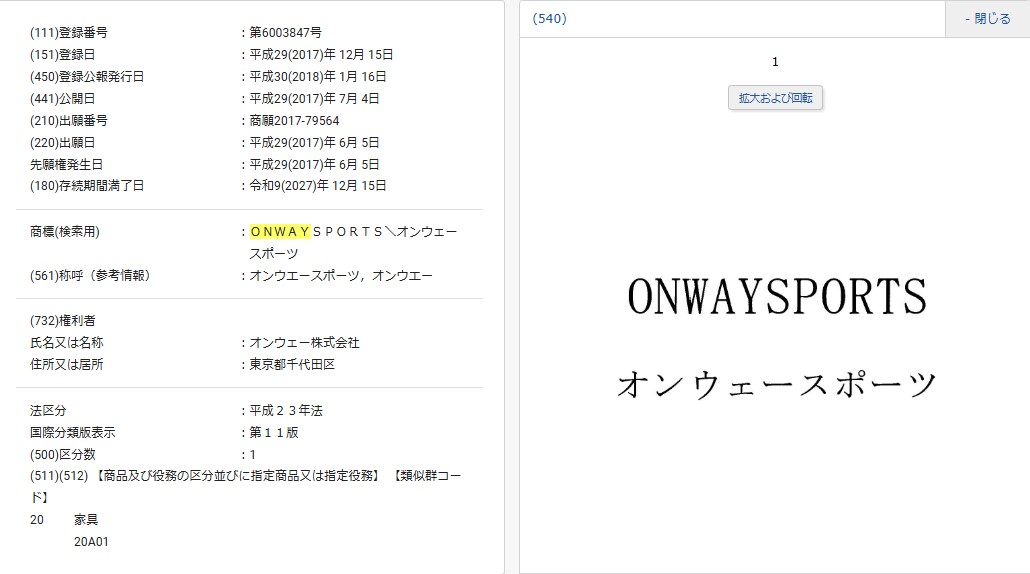Select similar group code 20A01
The image size is (1030, 574).
tap(91, 542)
